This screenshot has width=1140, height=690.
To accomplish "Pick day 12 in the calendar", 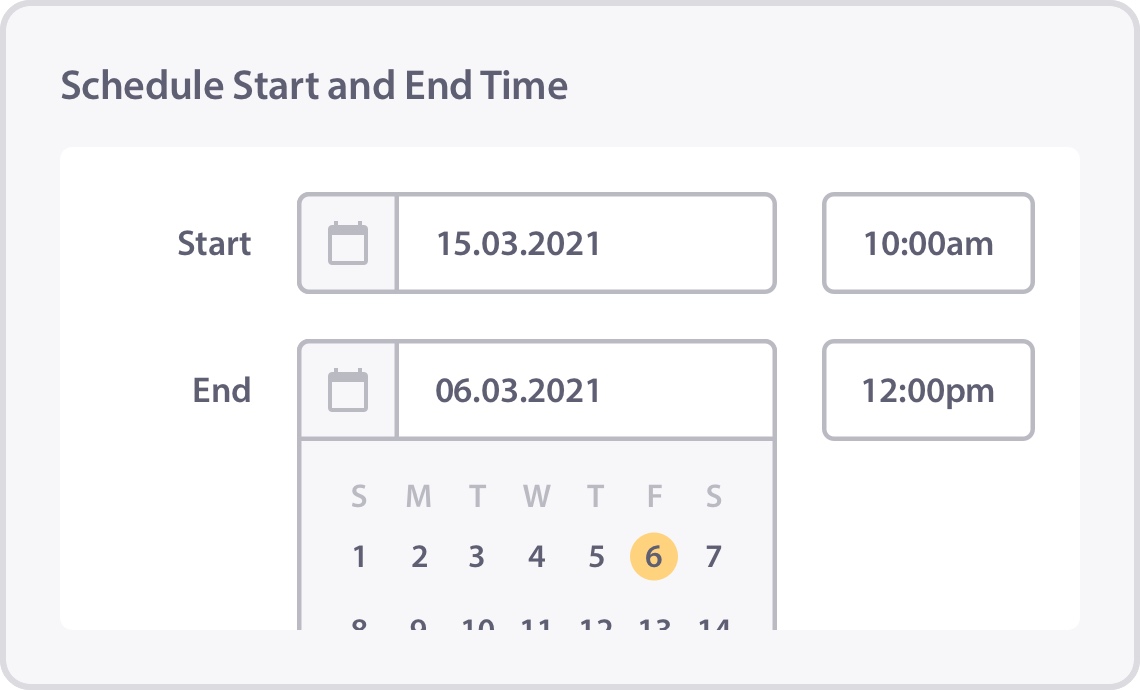I will point(596,624).
